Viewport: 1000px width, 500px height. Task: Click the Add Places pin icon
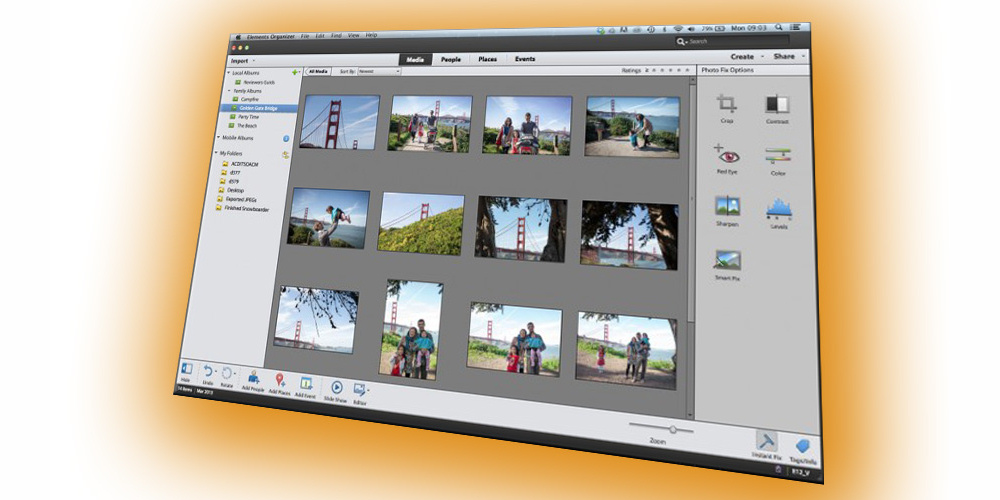point(280,382)
